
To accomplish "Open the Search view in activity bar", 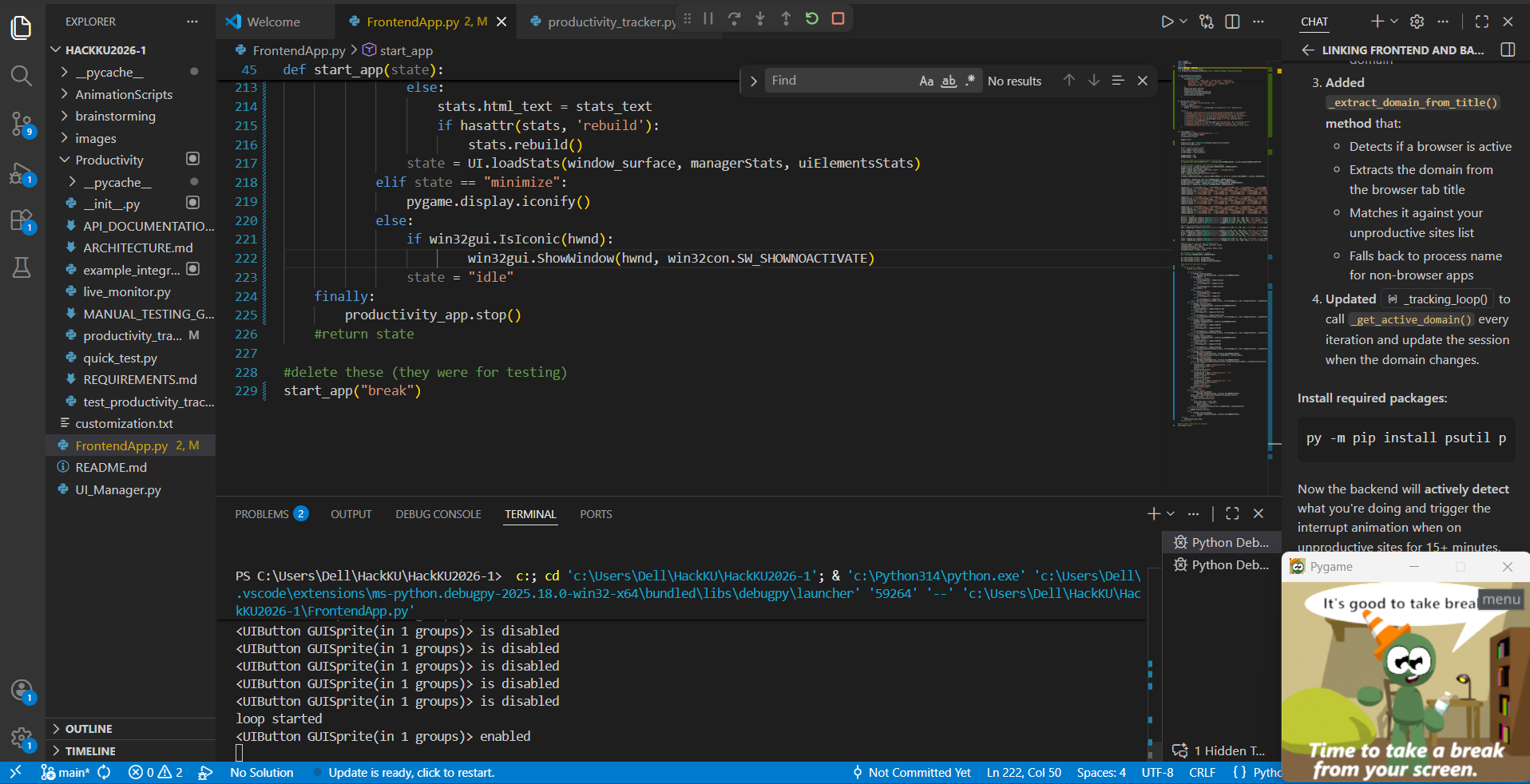I will click(x=22, y=76).
